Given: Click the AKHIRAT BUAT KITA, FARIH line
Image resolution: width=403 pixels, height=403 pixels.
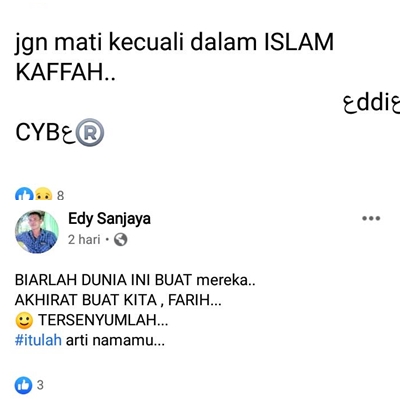Looking at the screenshot, I should coord(118,300).
